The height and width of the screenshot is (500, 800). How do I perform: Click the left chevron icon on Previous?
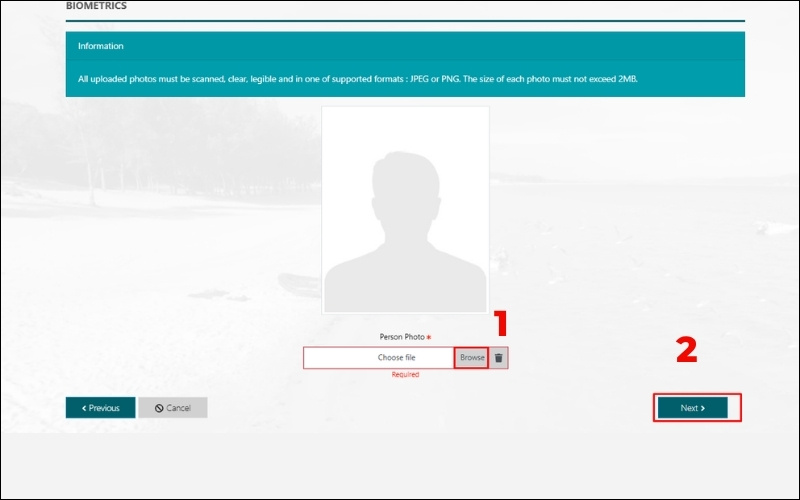(x=84, y=408)
